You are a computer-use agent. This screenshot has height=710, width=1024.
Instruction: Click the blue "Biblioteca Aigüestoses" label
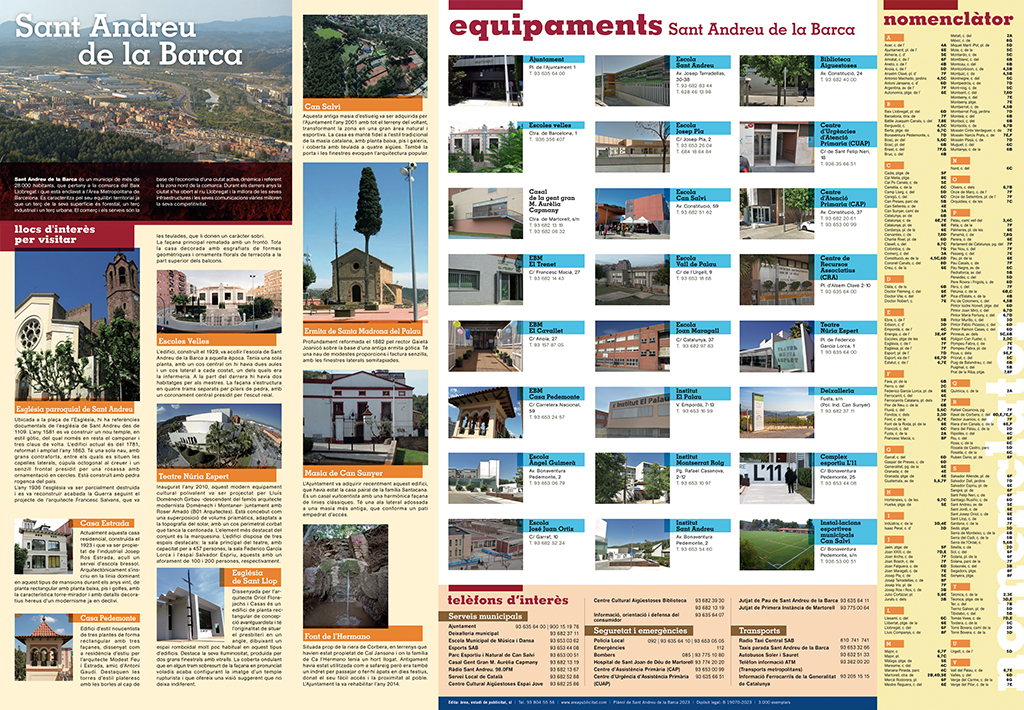(x=847, y=62)
